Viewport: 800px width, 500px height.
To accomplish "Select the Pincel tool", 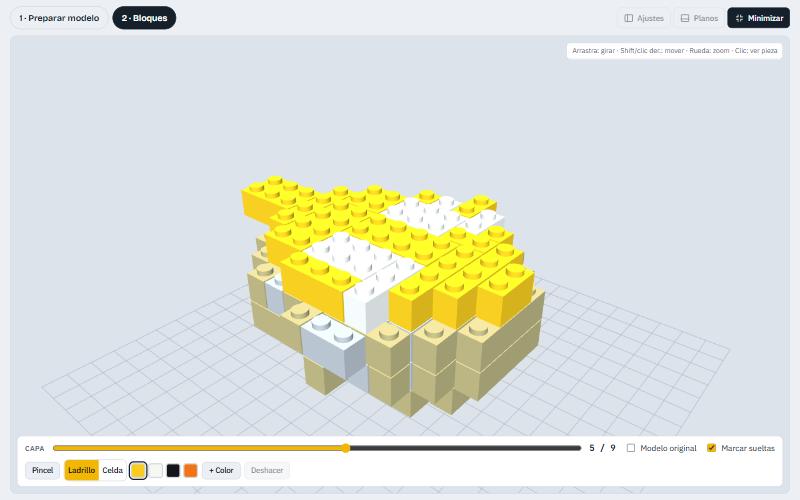I will pyautogui.click(x=42, y=470).
